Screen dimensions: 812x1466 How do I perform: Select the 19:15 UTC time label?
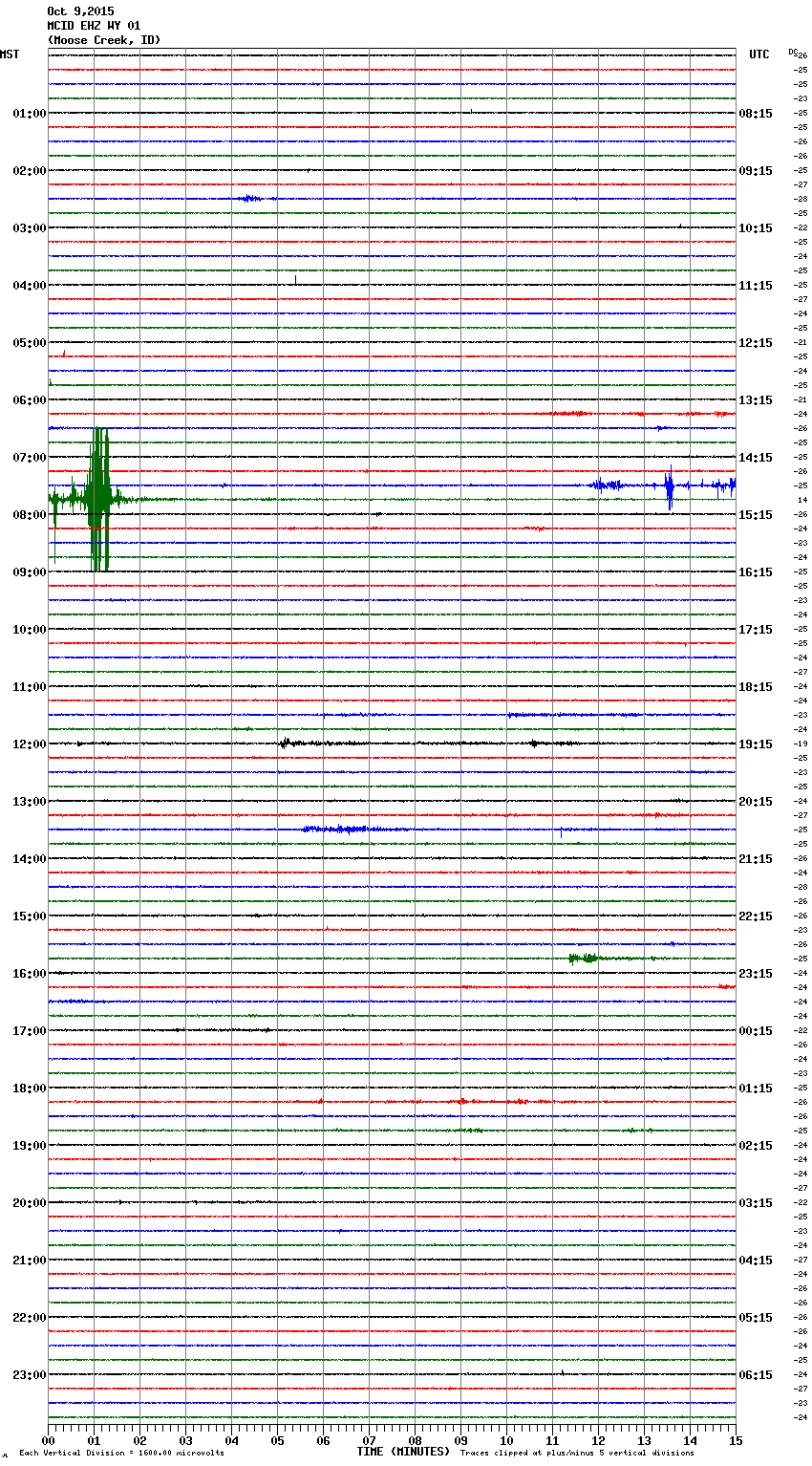tap(756, 744)
